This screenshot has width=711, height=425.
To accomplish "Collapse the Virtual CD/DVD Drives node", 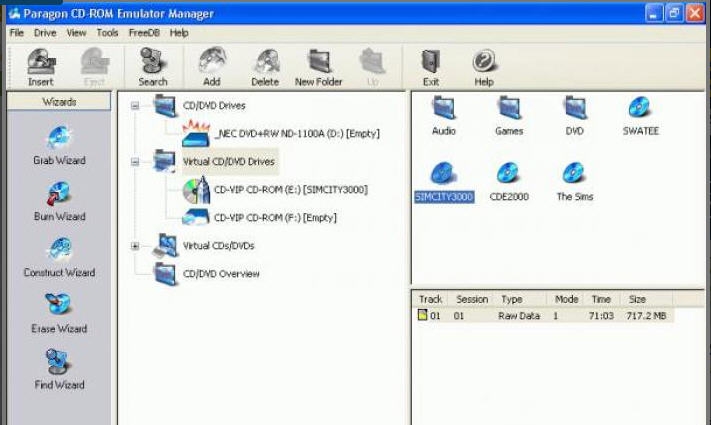I will pos(135,161).
